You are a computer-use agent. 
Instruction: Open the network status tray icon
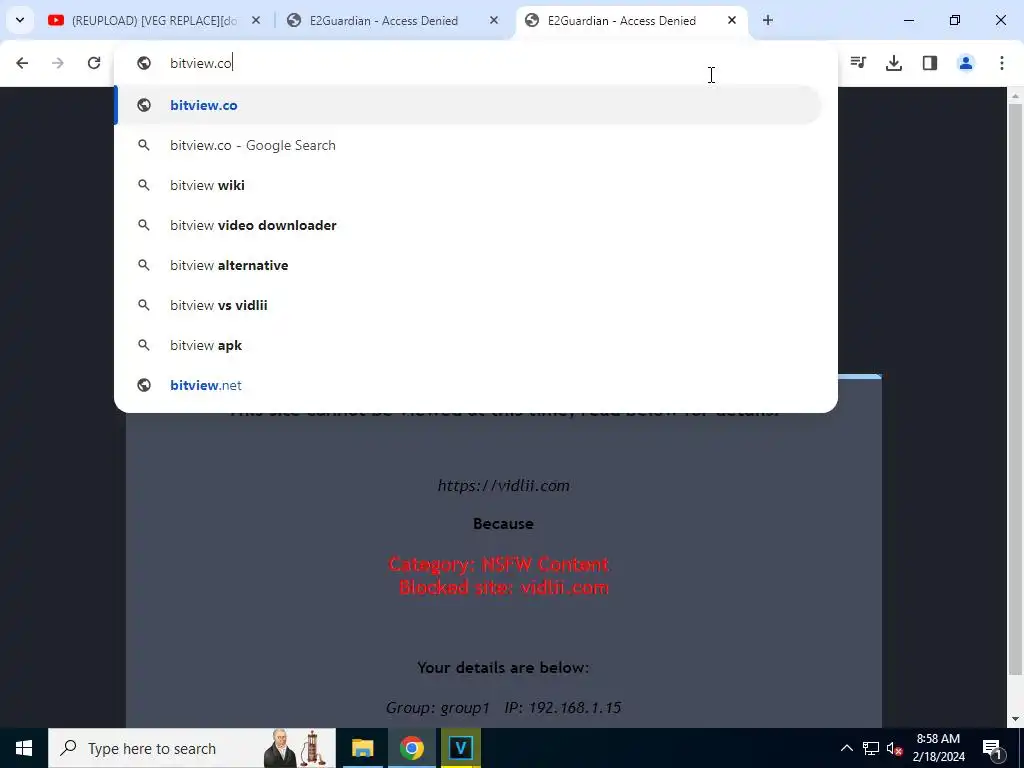(x=871, y=748)
